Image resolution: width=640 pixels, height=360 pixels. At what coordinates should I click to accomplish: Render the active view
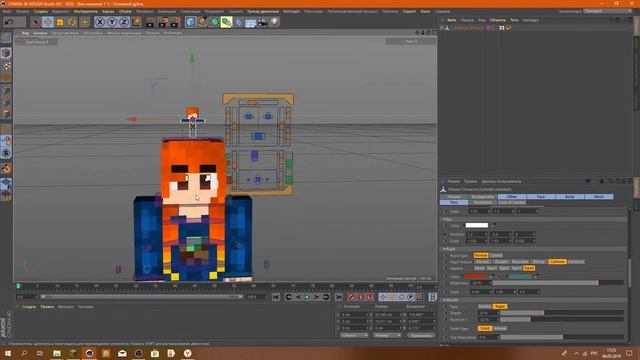click(x=151, y=22)
